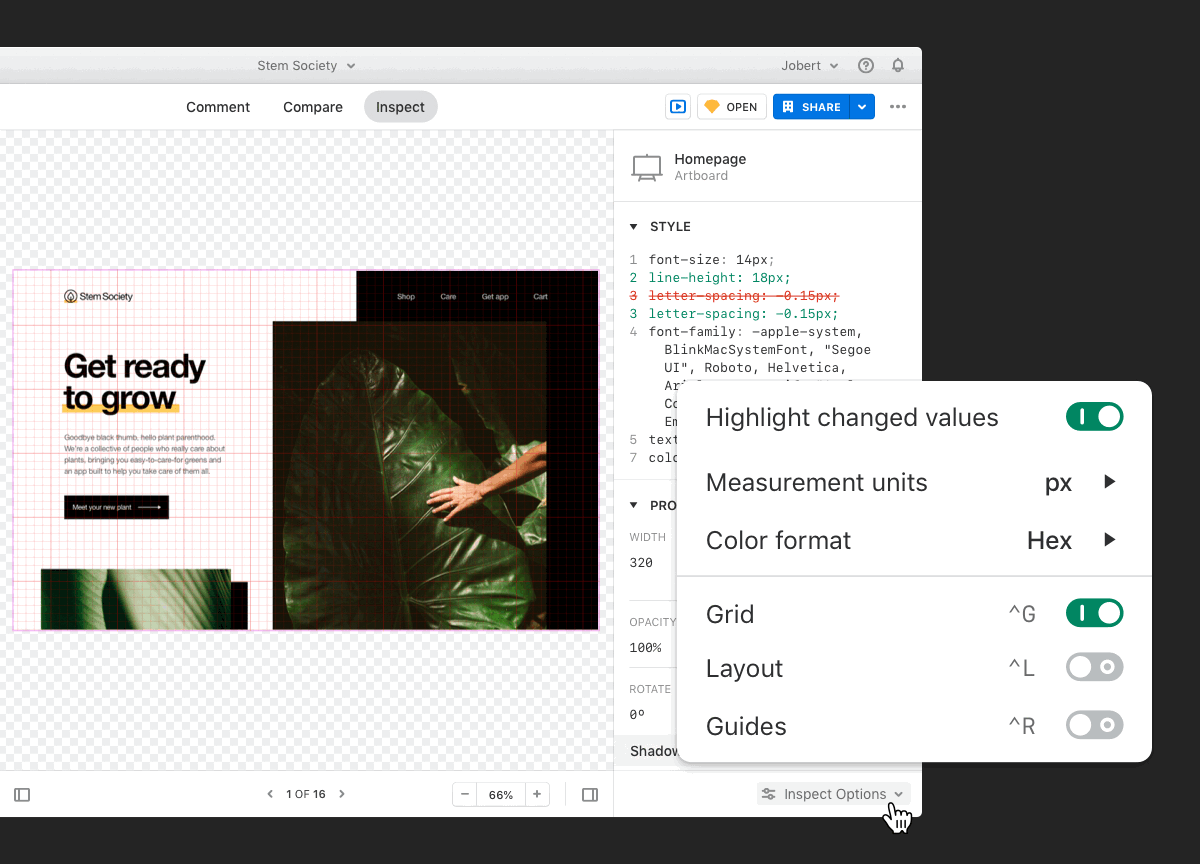This screenshot has width=1200, height=864.
Task: Open Stem Society workspace dropdown
Action: pyautogui.click(x=306, y=66)
